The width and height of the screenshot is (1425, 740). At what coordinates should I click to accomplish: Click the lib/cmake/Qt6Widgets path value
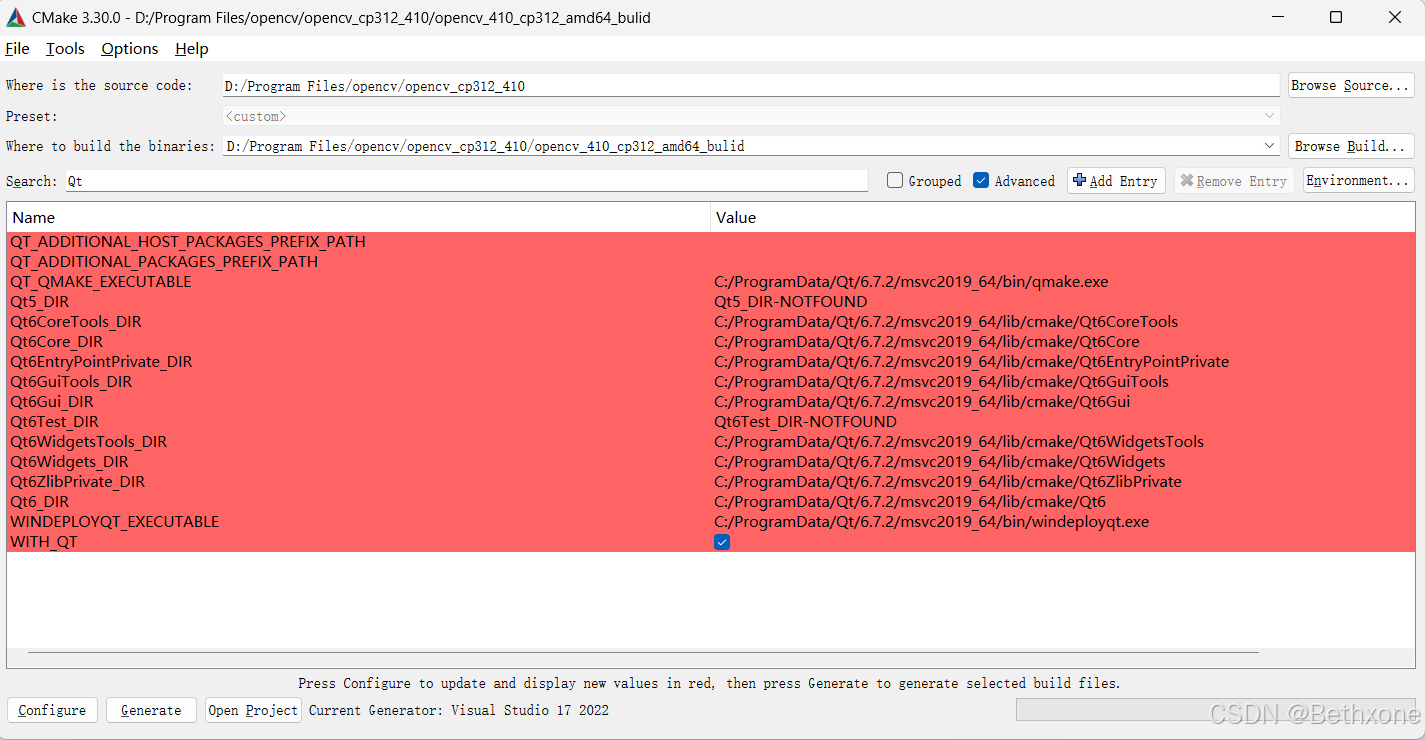point(939,462)
